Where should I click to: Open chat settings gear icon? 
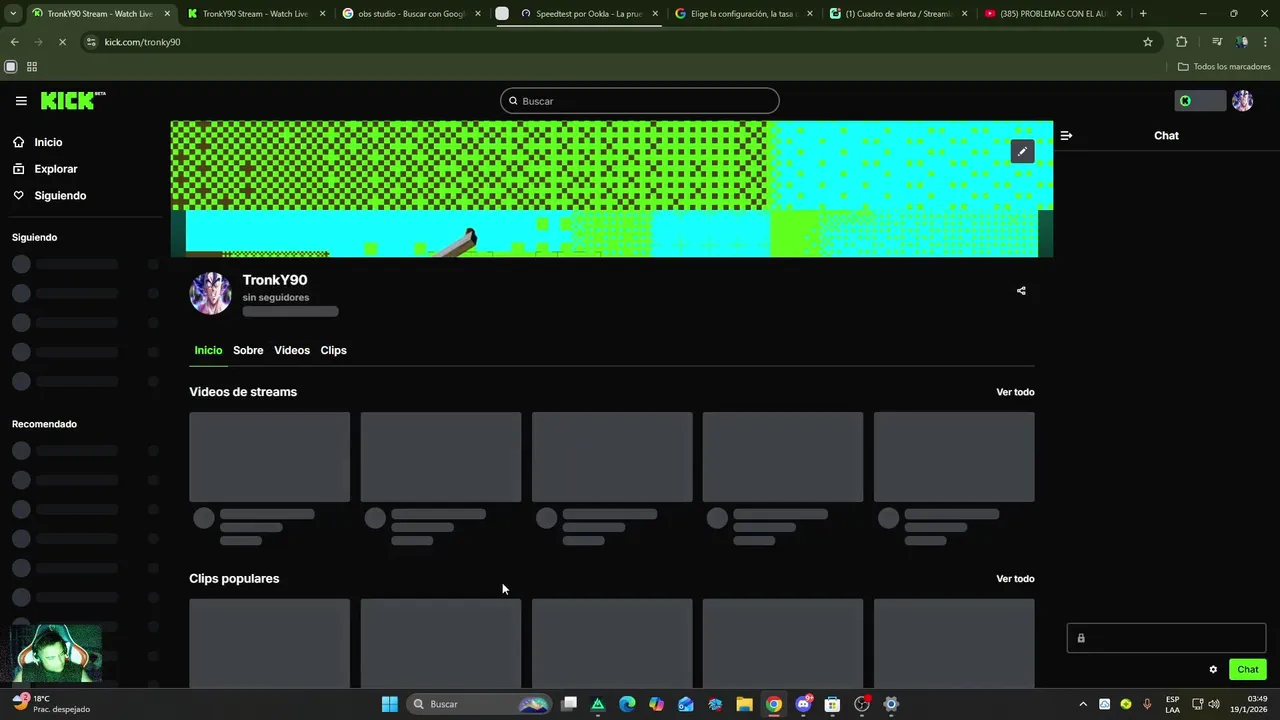[x=1213, y=670]
